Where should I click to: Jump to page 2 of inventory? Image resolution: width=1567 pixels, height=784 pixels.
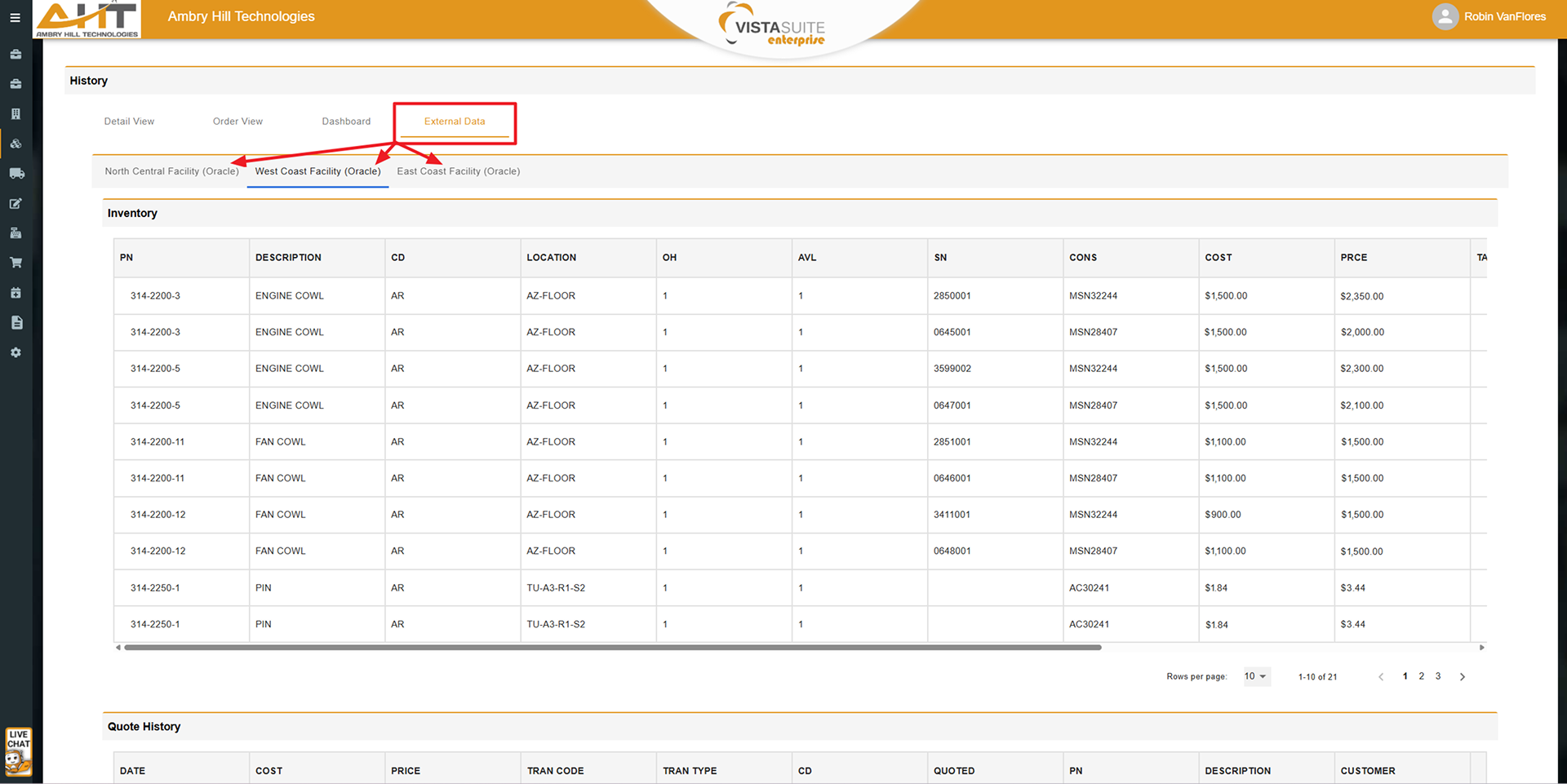click(1422, 676)
